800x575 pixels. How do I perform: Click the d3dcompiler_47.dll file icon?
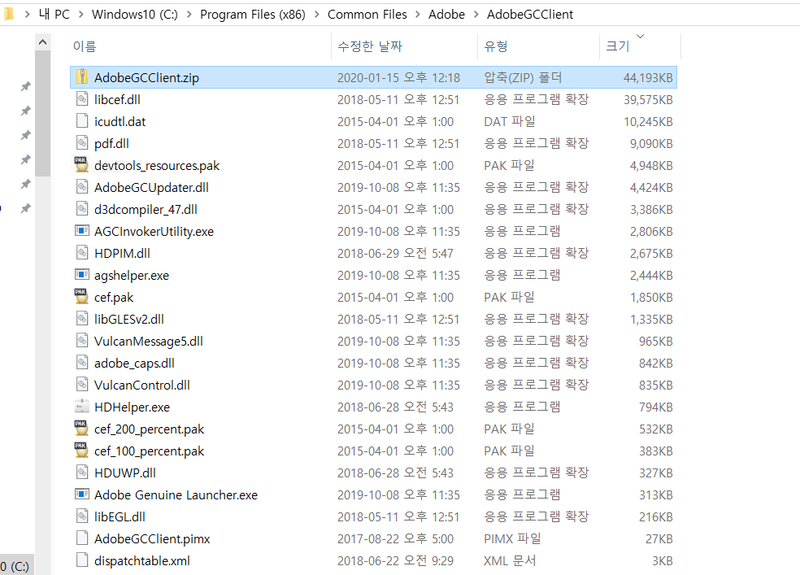coord(82,209)
